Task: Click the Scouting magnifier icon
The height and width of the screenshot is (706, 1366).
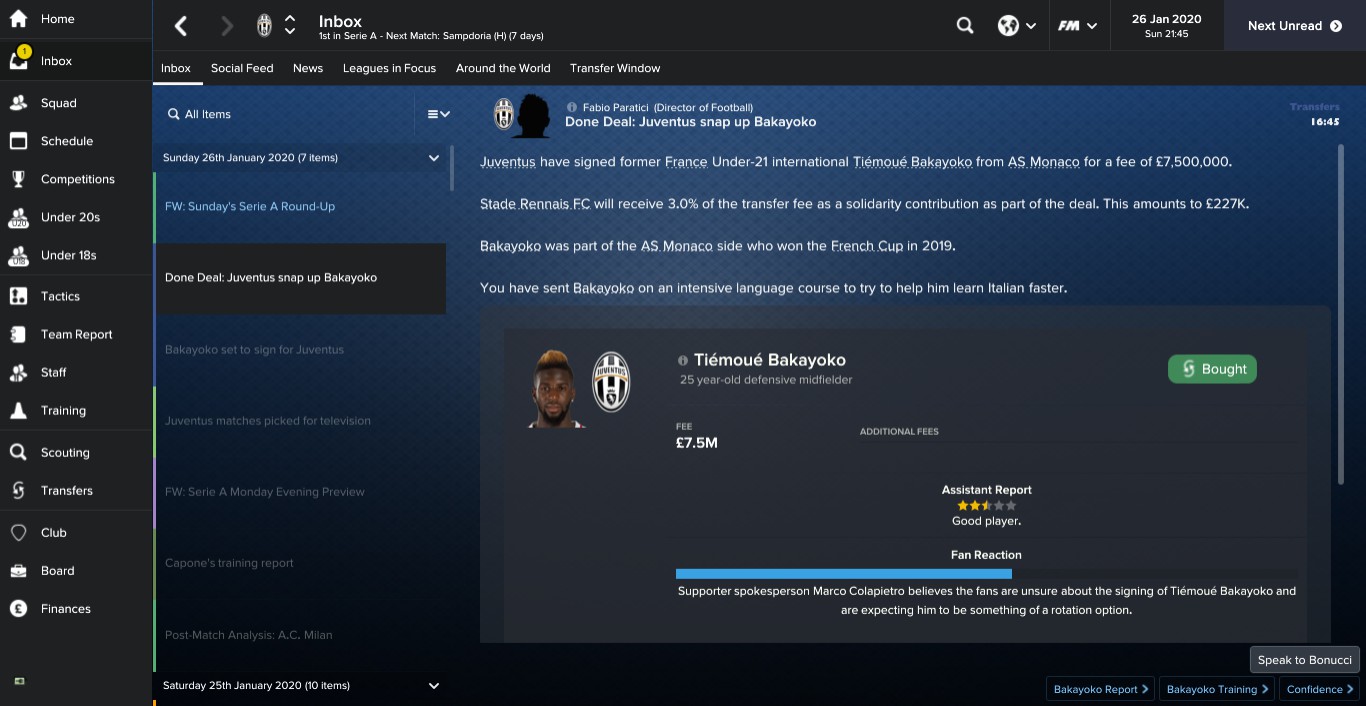Action: click(x=18, y=452)
